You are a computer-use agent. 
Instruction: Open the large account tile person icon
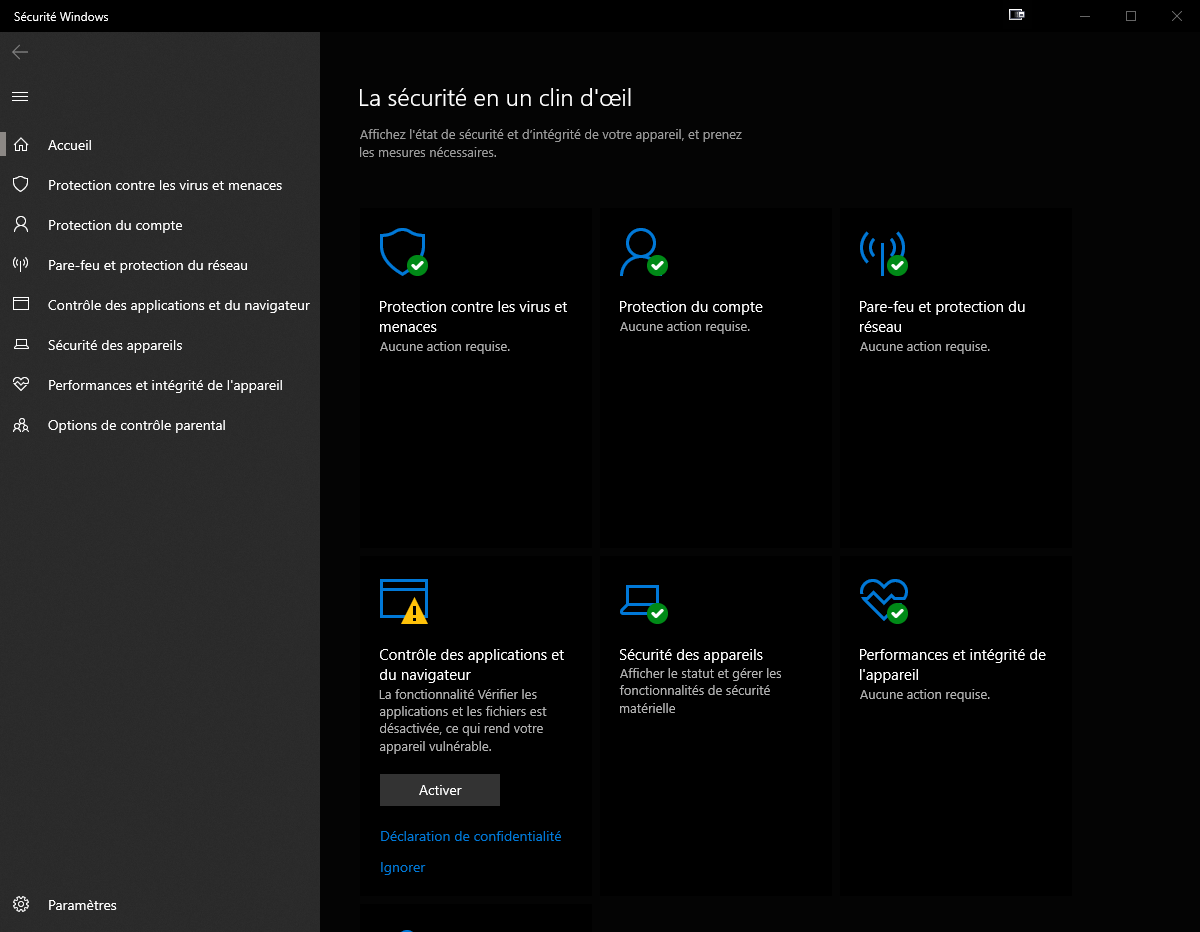643,252
